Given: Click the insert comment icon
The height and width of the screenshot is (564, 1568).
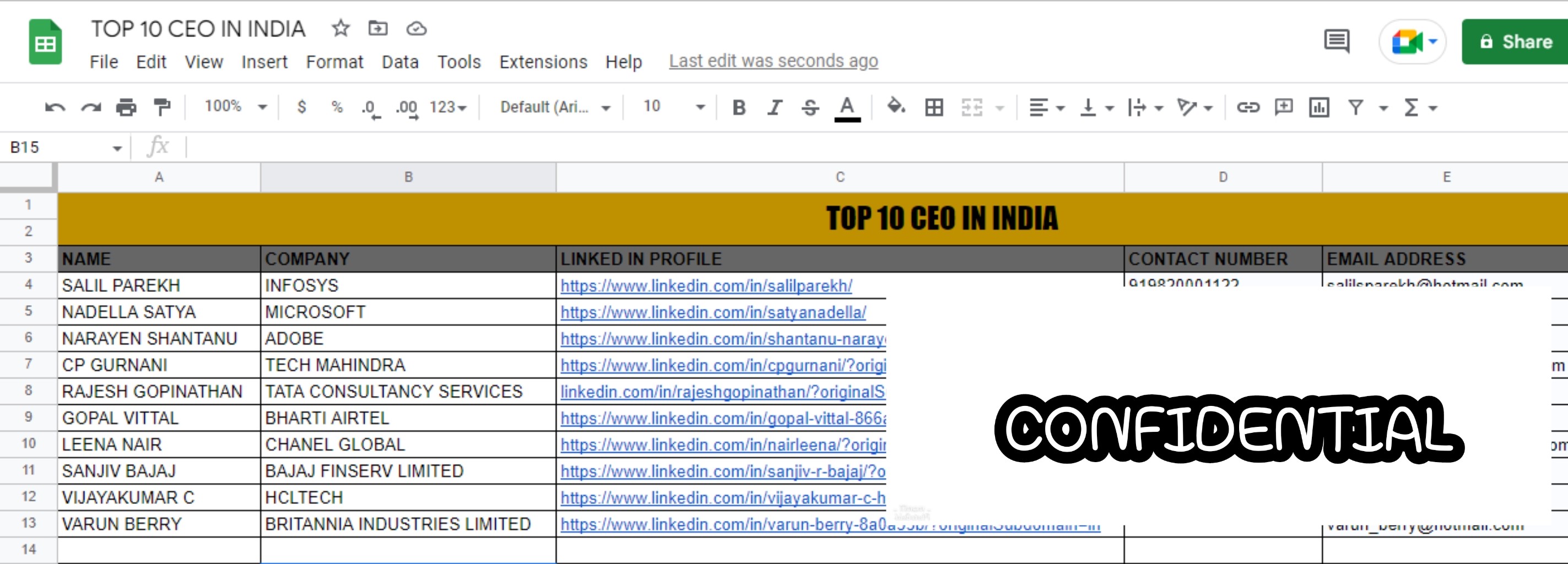Looking at the screenshot, I should [1284, 108].
